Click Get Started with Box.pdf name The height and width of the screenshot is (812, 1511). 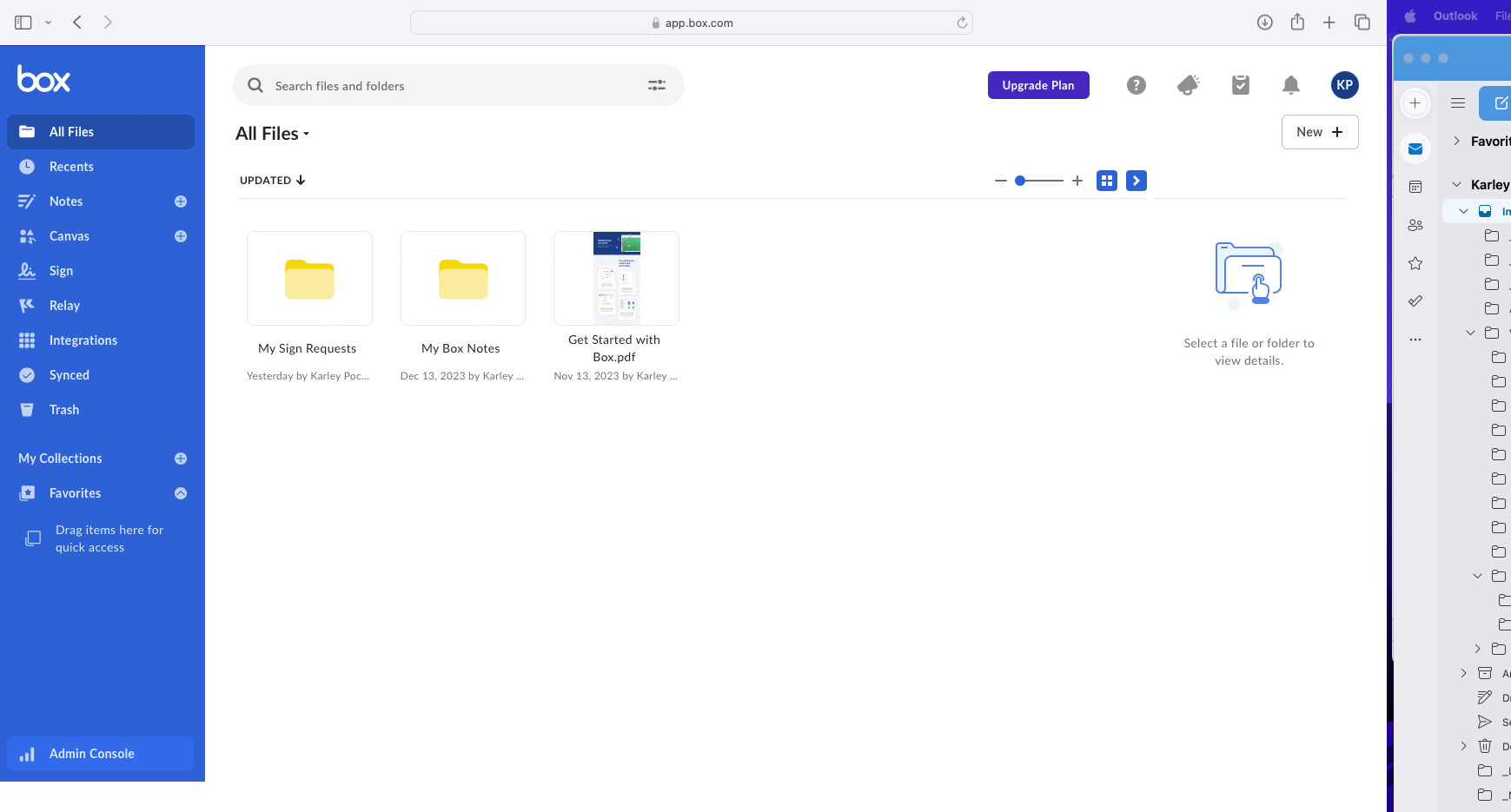click(x=614, y=348)
